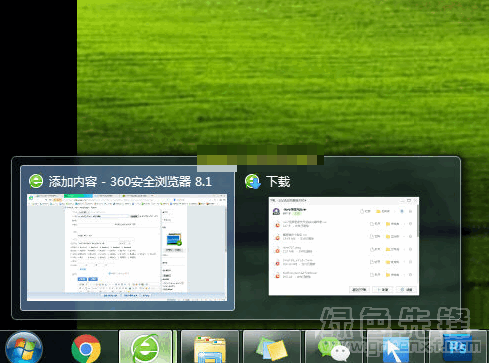
Task: Click the settings button in download preview footer
Action: [x=407, y=290]
